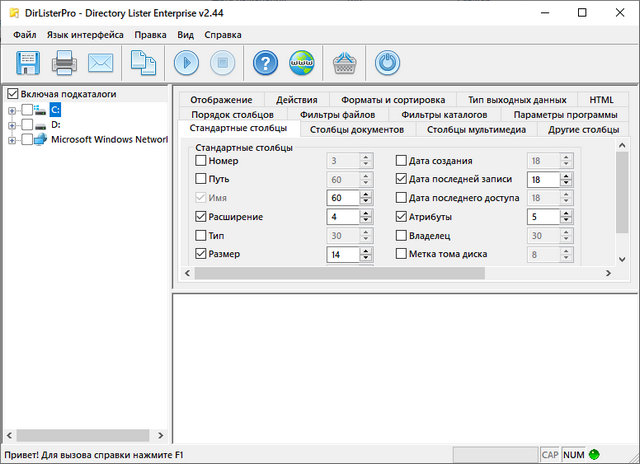Enable the Номер column checkbox
Viewport: 640px width, 464px height.
[x=201, y=161]
